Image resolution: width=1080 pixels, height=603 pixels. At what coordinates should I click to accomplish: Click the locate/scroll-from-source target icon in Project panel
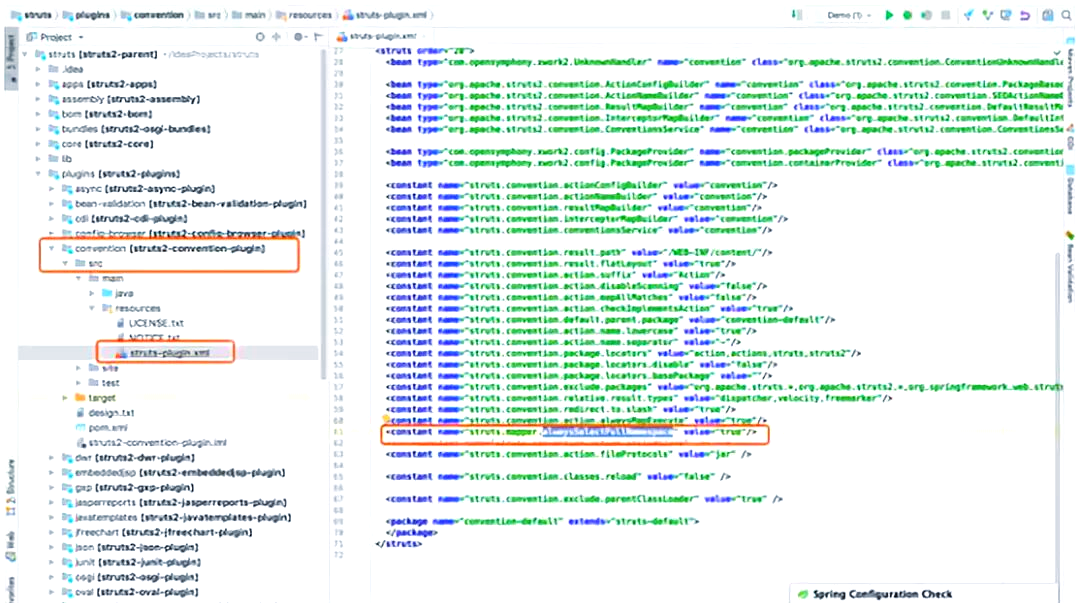(260, 37)
